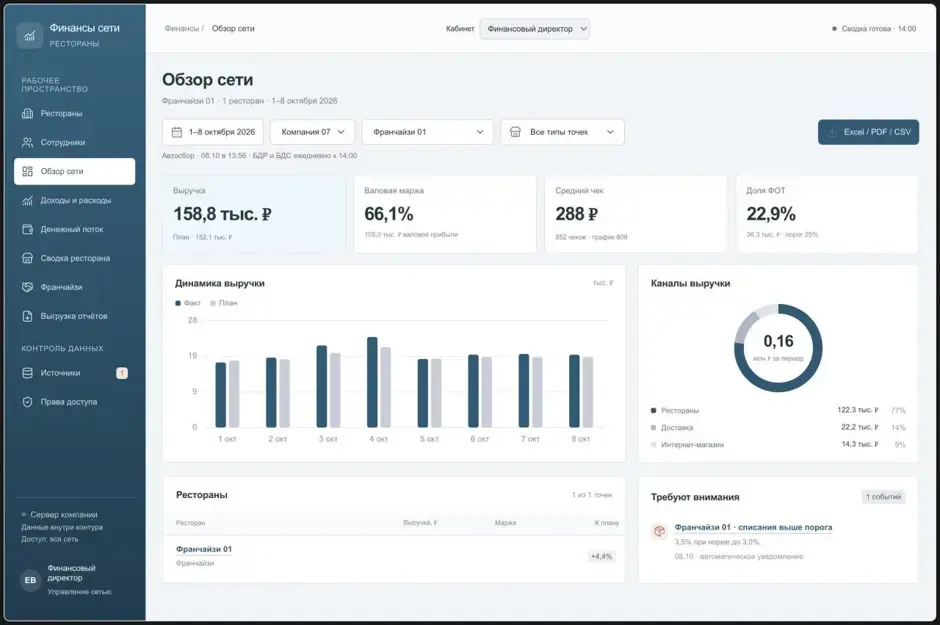Open Франчайзи 01 списания выше порога link
The image size is (940, 625).
tap(753, 527)
